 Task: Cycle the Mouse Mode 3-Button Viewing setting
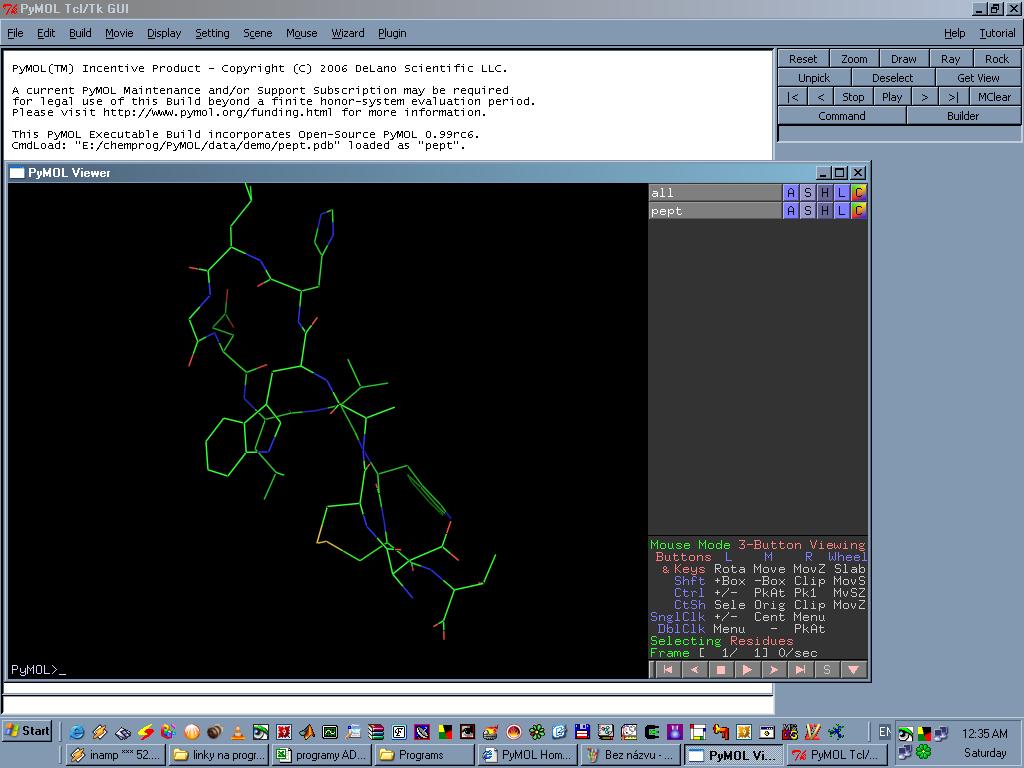click(758, 545)
